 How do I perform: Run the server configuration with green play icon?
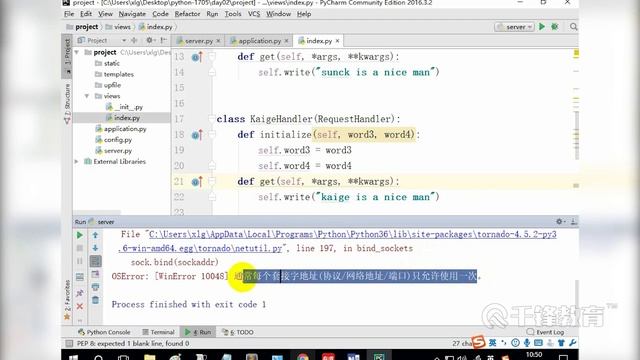pyautogui.click(x=542, y=27)
